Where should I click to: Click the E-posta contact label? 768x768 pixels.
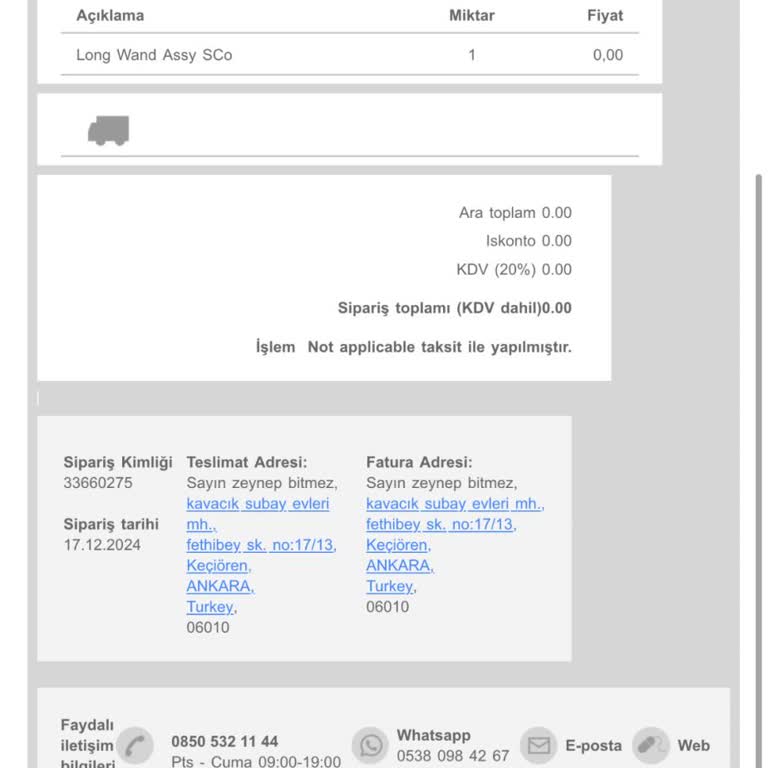click(x=593, y=746)
